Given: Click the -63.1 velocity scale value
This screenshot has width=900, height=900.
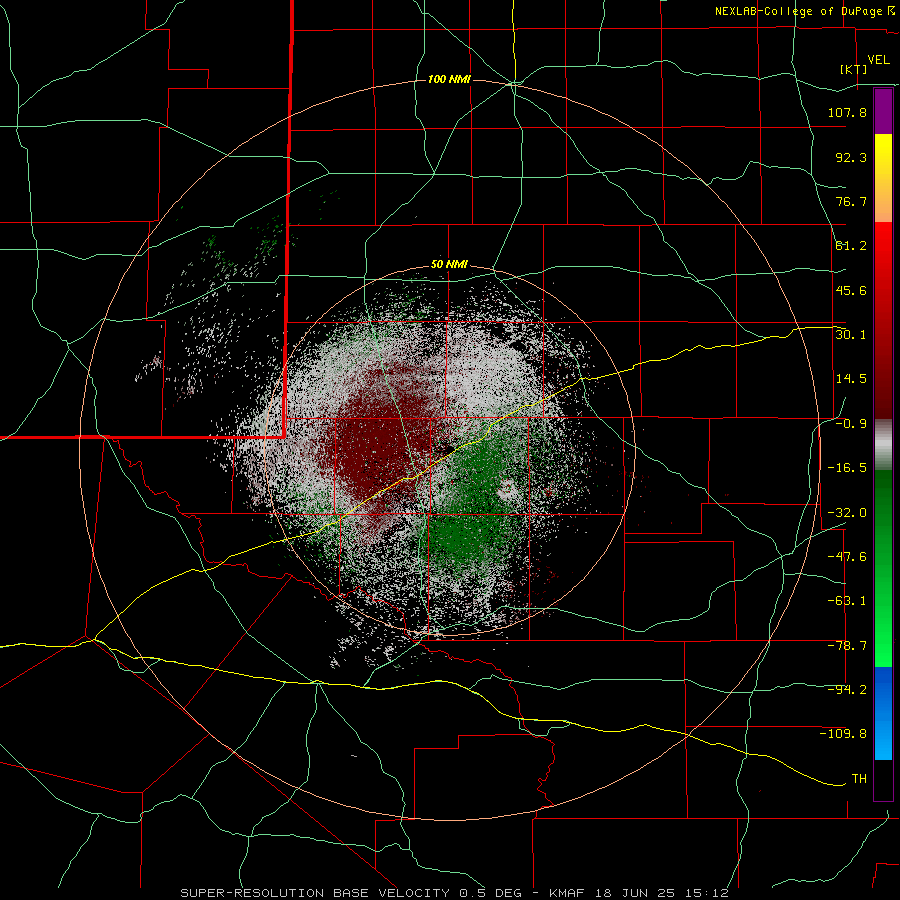Looking at the screenshot, I should click(x=847, y=601).
